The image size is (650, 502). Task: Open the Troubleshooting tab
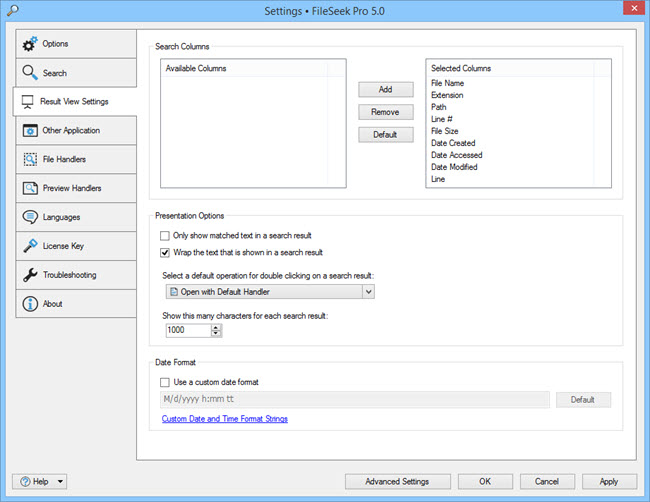point(76,275)
